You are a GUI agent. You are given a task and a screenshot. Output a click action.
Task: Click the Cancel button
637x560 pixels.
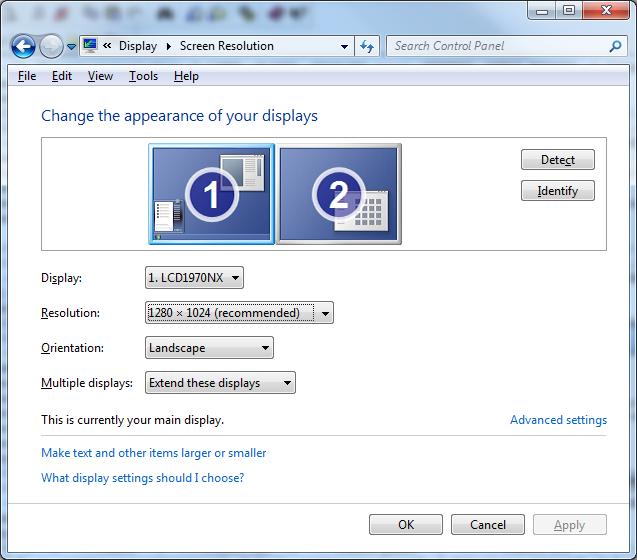pyautogui.click(x=488, y=525)
